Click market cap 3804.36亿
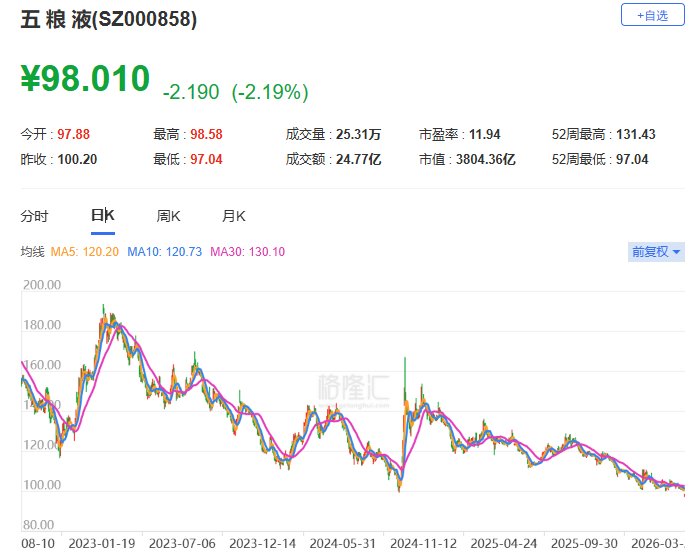The image size is (696, 555). (x=486, y=159)
